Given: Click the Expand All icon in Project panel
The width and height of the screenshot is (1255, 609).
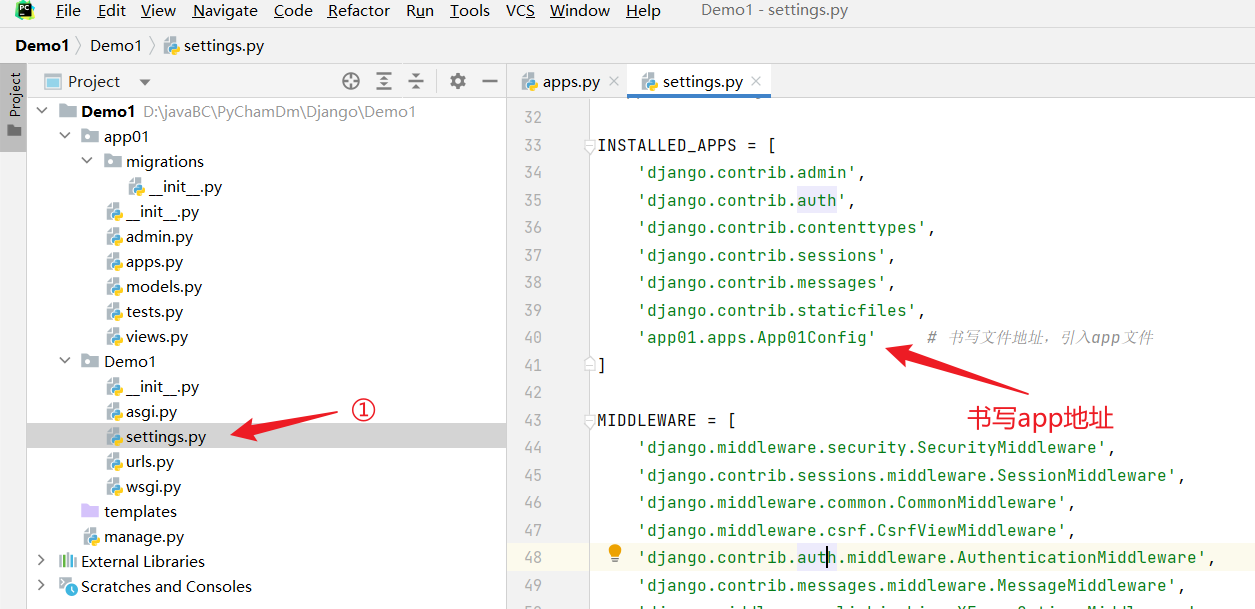Looking at the screenshot, I should [384, 81].
